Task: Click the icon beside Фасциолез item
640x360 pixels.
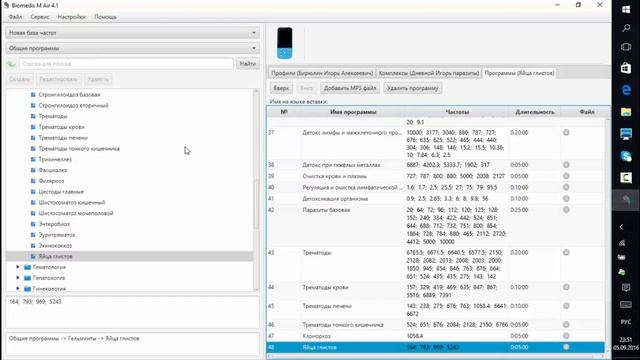Action: coord(33,170)
